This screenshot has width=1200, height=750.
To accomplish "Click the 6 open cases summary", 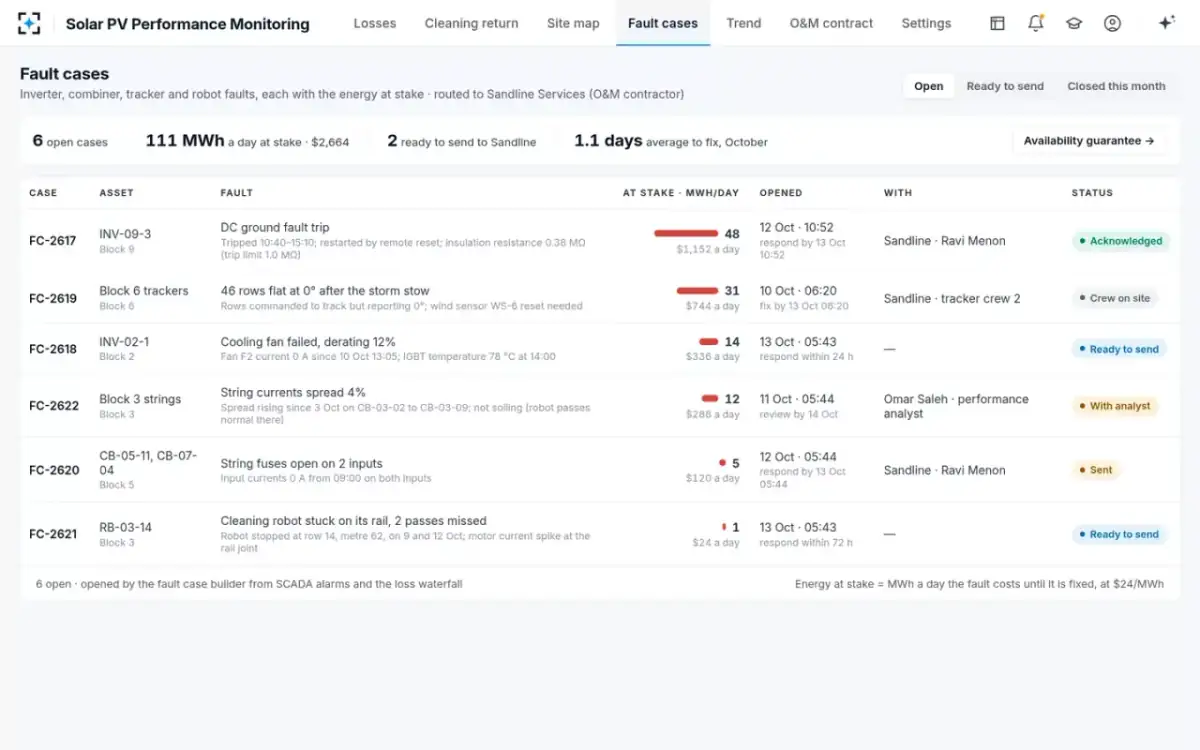I will click(70, 141).
